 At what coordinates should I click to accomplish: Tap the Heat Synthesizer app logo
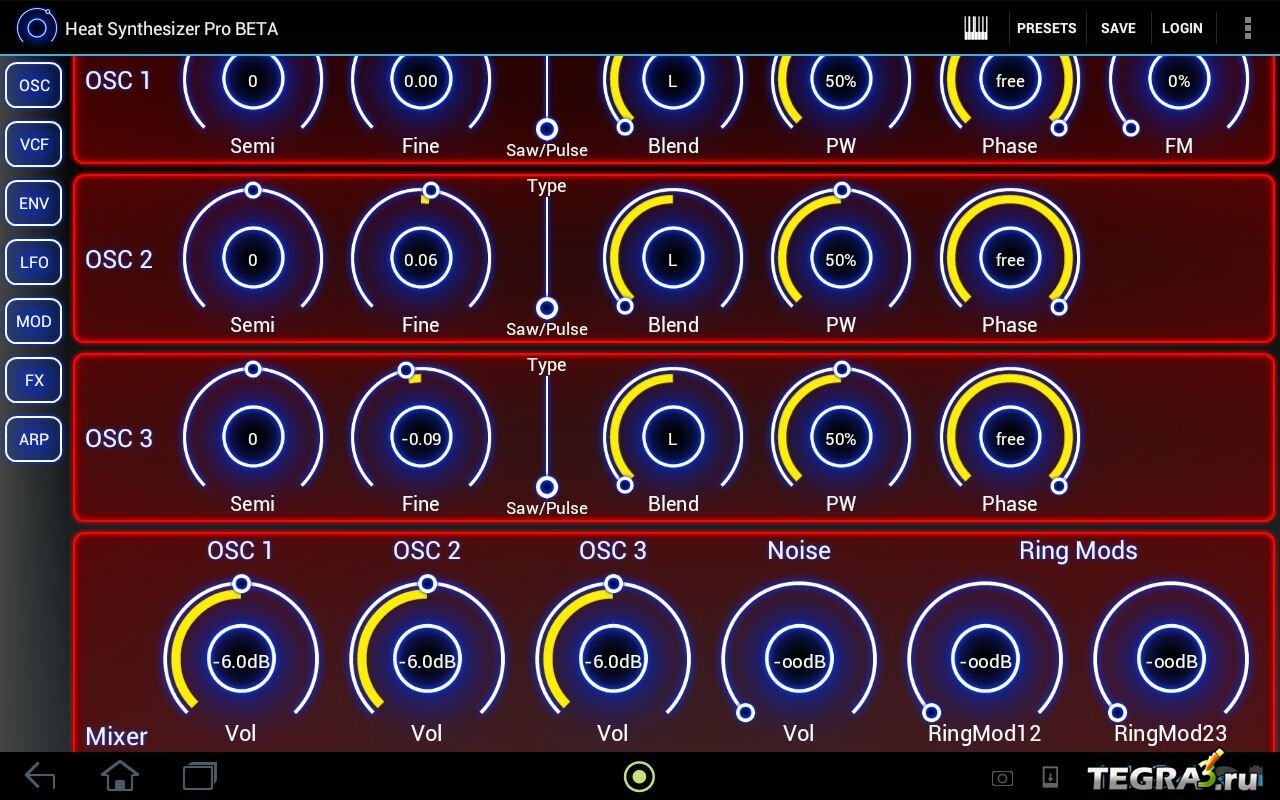click(37, 28)
